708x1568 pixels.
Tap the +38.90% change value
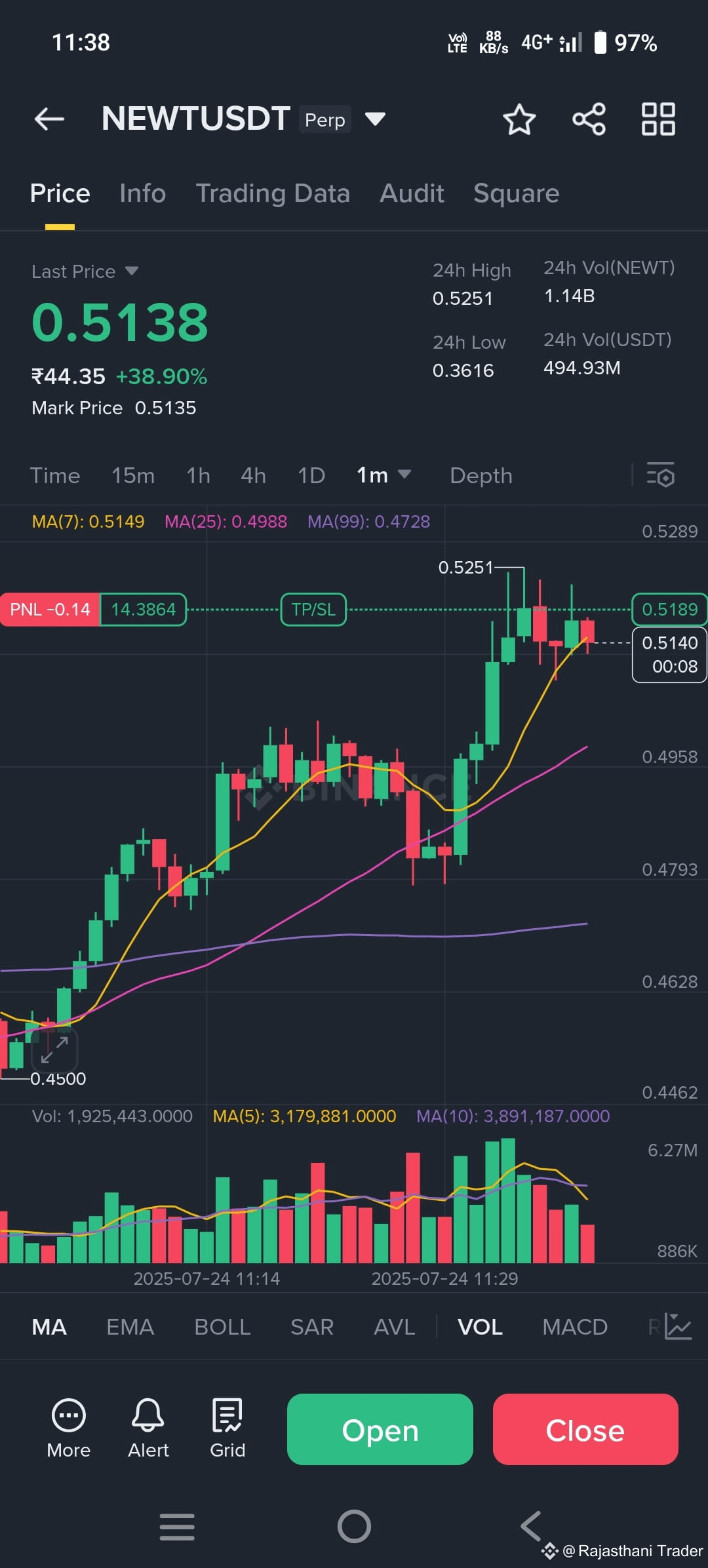161,376
